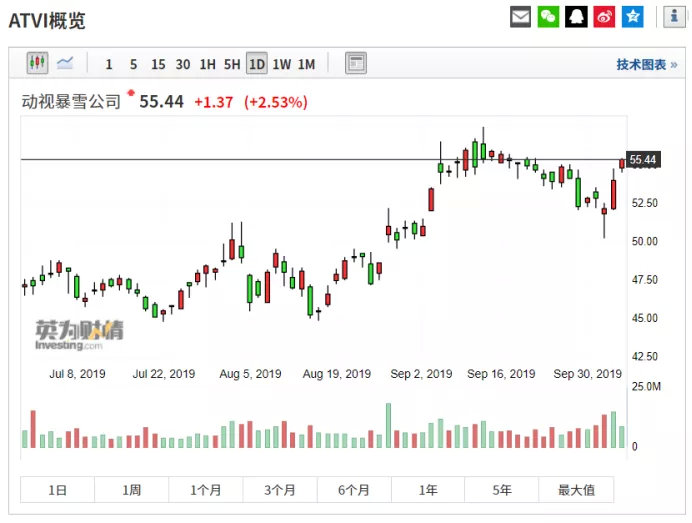Share to Qzone with star icon
The image size is (692, 523).
click(x=632, y=17)
